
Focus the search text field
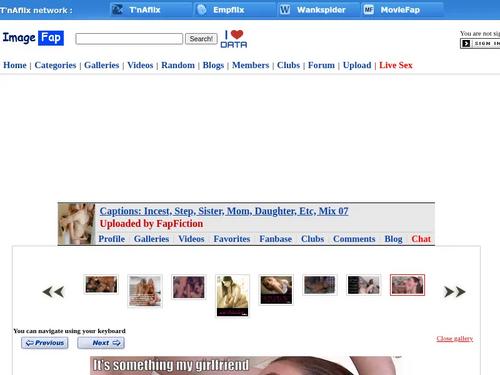(x=129, y=39)
